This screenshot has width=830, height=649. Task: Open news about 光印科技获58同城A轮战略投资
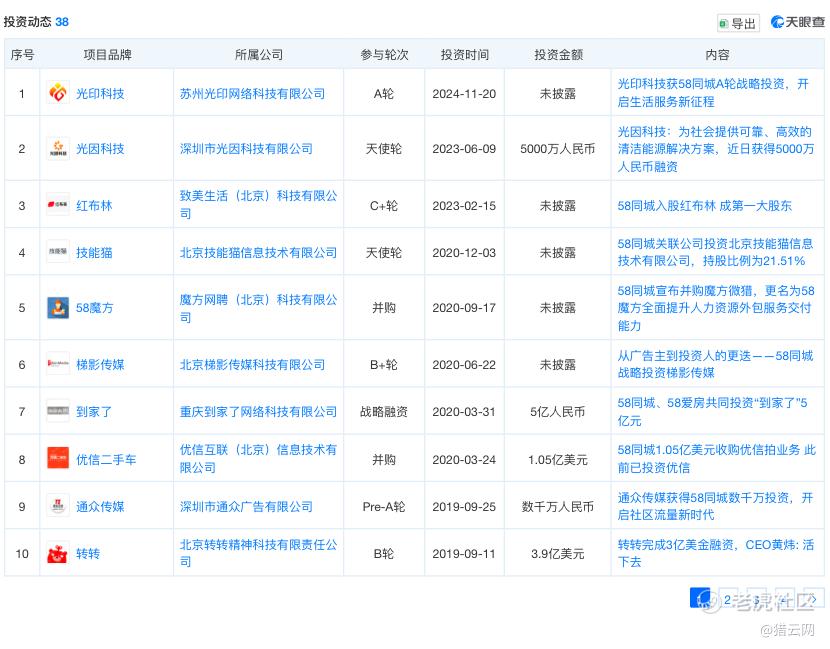pyautogui.click(x=713, y=93)
